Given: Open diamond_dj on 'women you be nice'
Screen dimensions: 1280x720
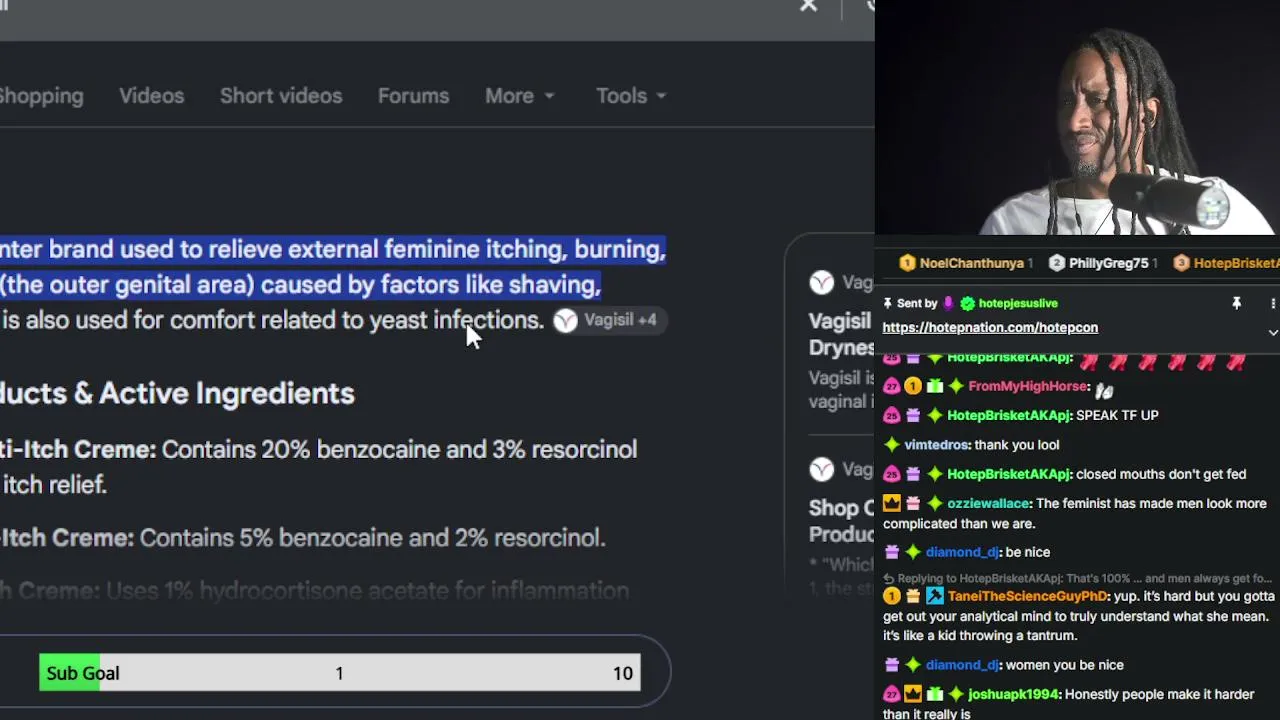Looking at the screenshot, I should (962, 665).
